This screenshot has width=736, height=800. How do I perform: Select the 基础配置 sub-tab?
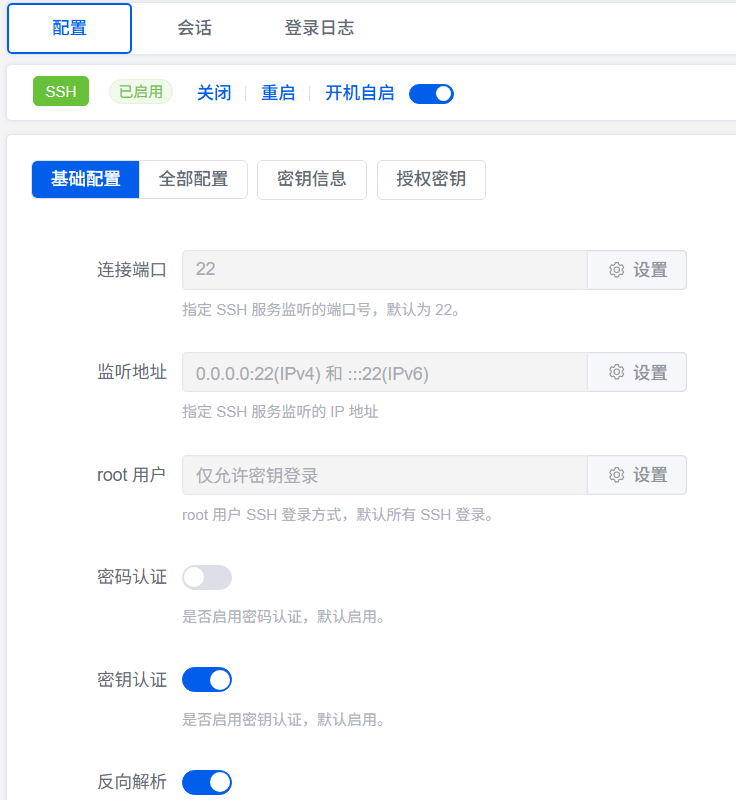pyautogui.click(x=86, y=179)
